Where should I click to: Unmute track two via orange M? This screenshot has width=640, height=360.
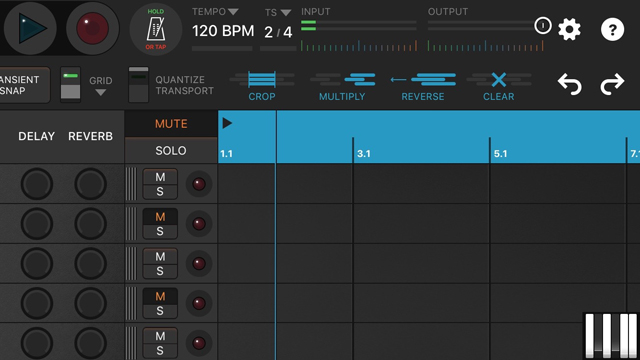click(160, 217)
